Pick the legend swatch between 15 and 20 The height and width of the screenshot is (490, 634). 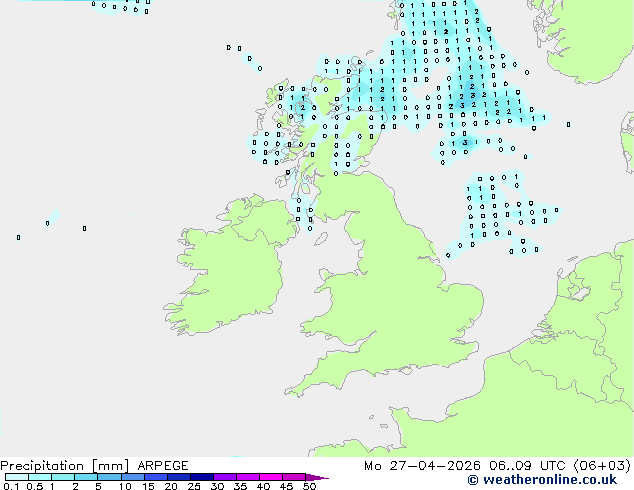[x=156, y=477]
